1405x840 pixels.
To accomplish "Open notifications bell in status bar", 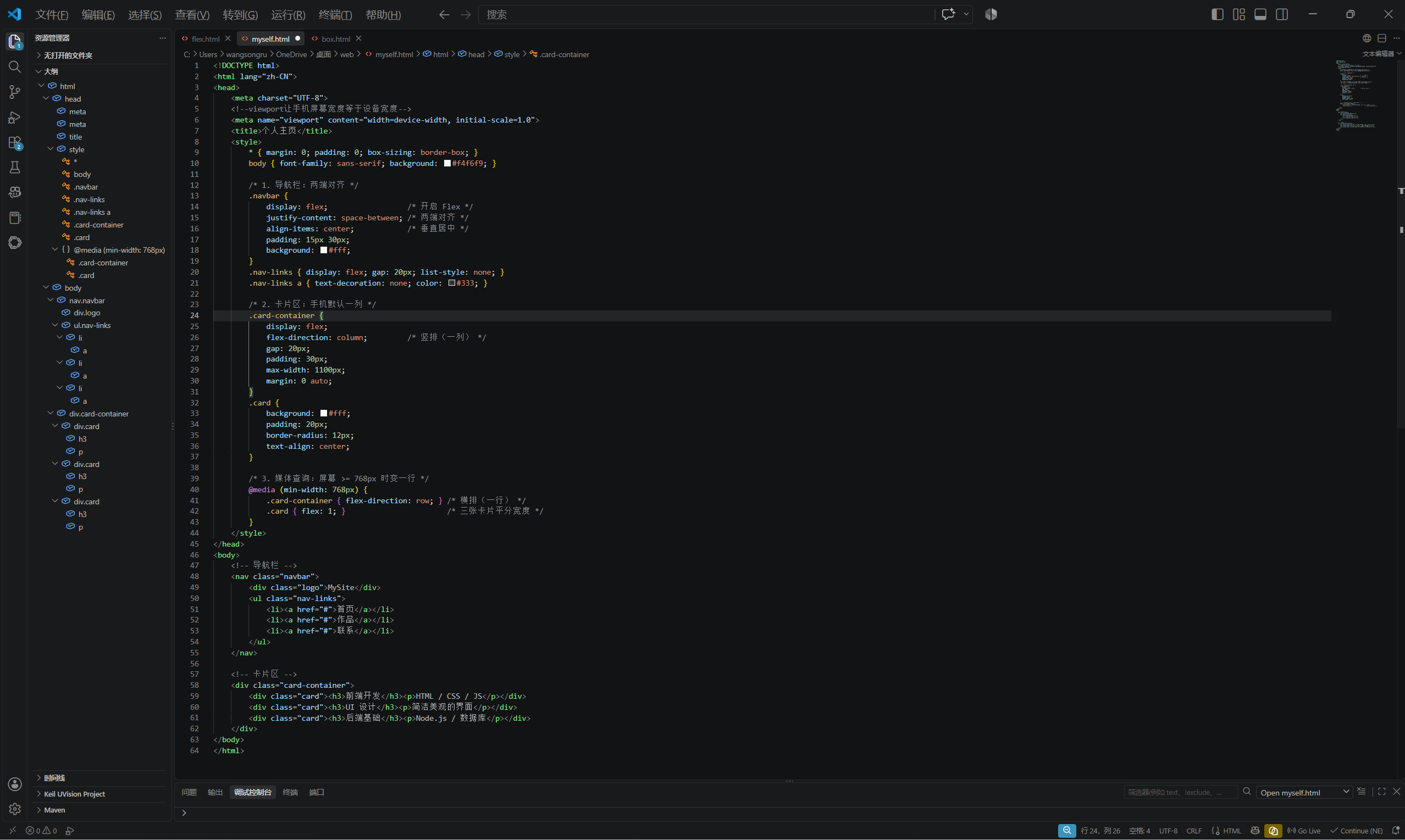I will click(x=1395, y=830).
